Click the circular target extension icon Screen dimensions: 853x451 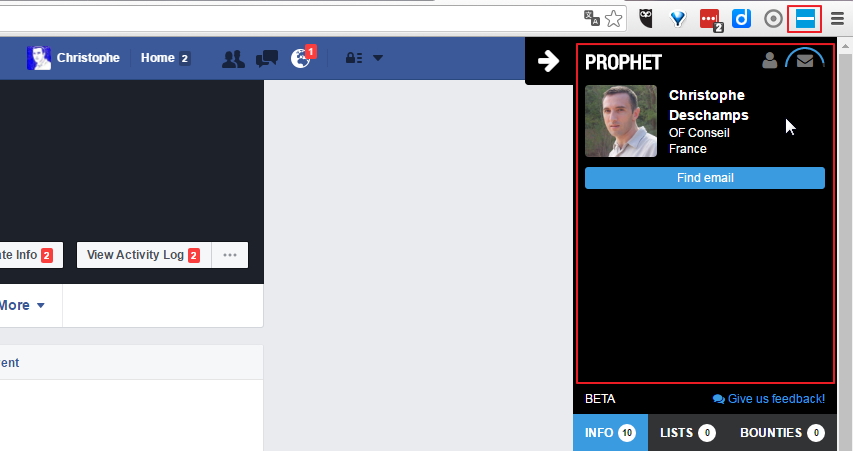tap(773, 18)
